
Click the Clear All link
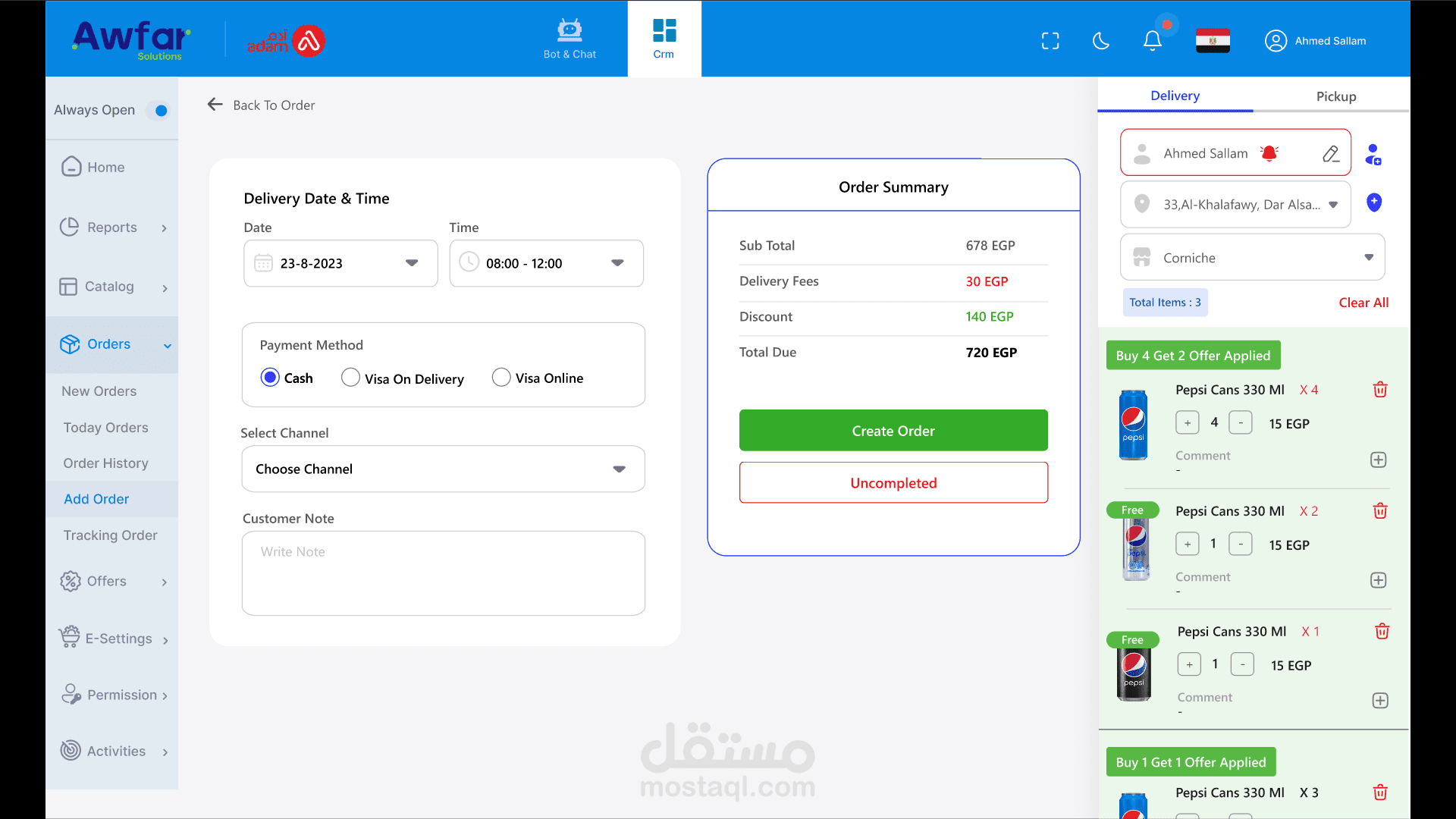tap(1363, 303)
